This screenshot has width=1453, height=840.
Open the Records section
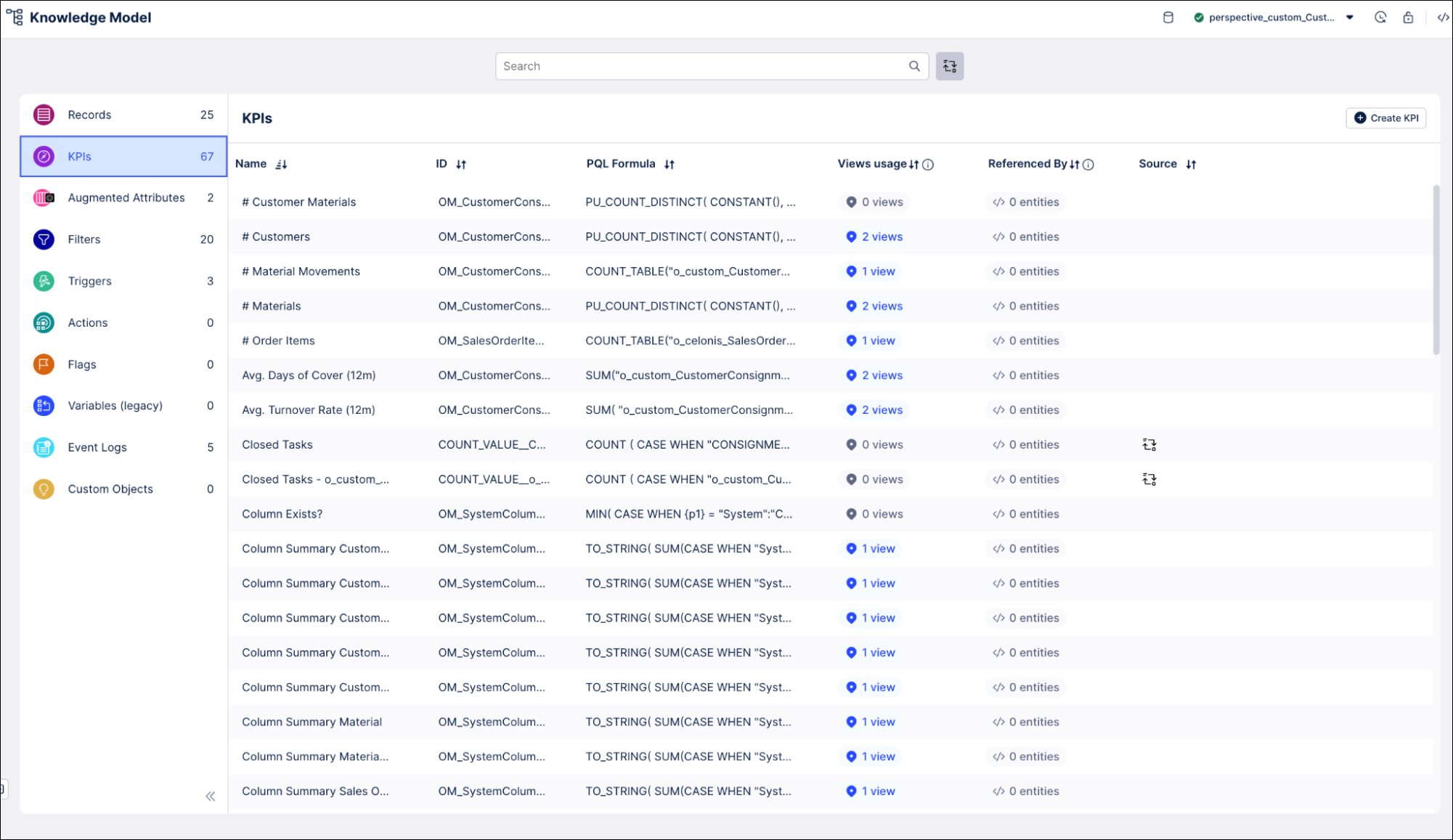click(123, 115)
